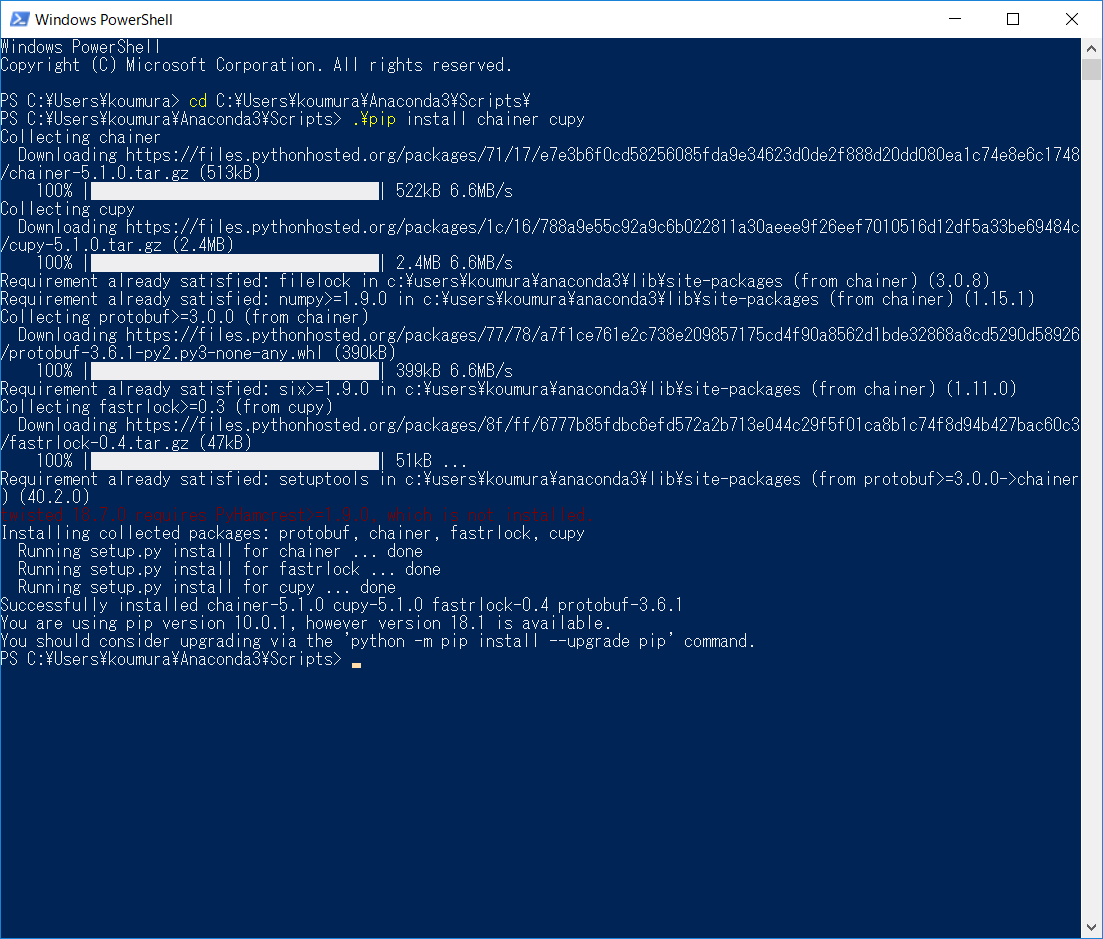Click the 'Windows PowerShell' title text
Viewport: 1103px width, 939px height.
click(103, 20)
